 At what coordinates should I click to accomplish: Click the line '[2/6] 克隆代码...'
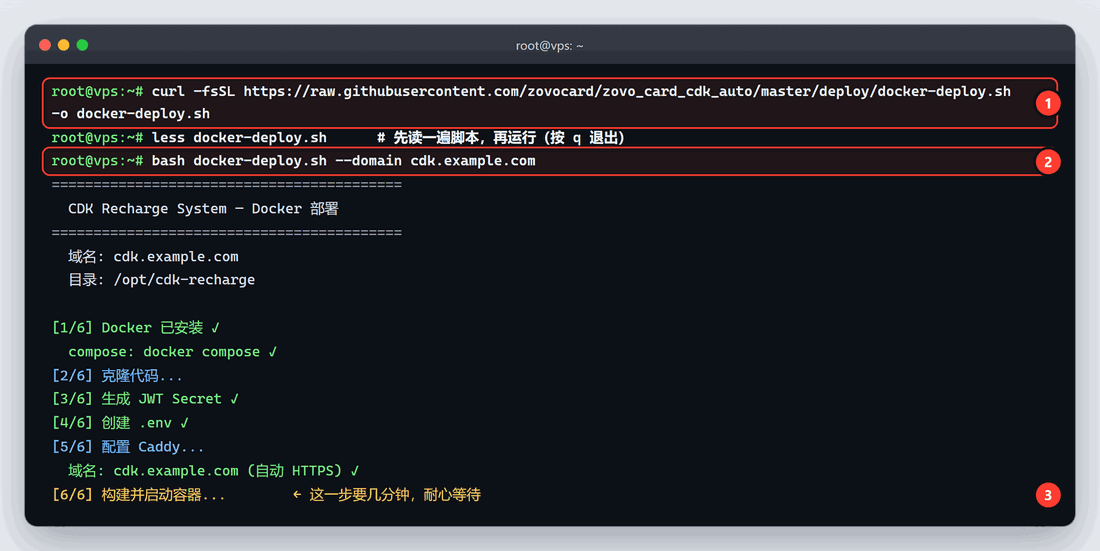click(117, 376)
